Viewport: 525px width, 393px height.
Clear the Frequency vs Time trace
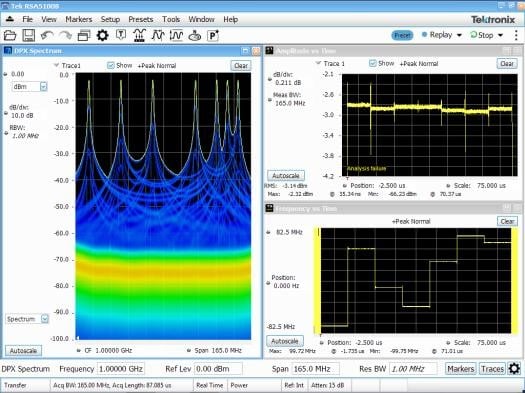click(507, 221)
